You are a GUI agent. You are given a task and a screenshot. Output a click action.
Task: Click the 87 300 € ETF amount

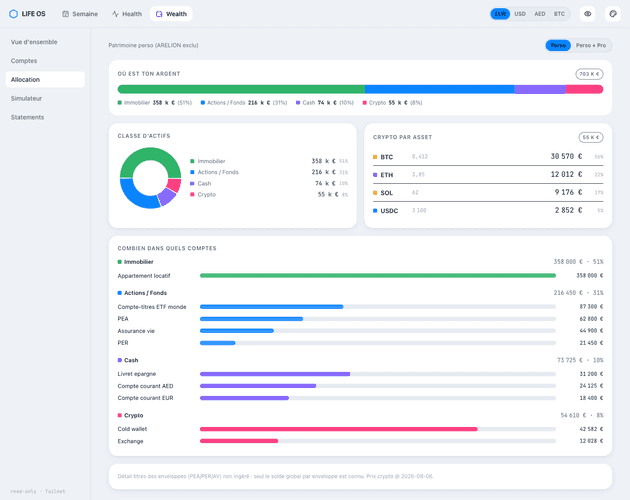pos(591,307)
